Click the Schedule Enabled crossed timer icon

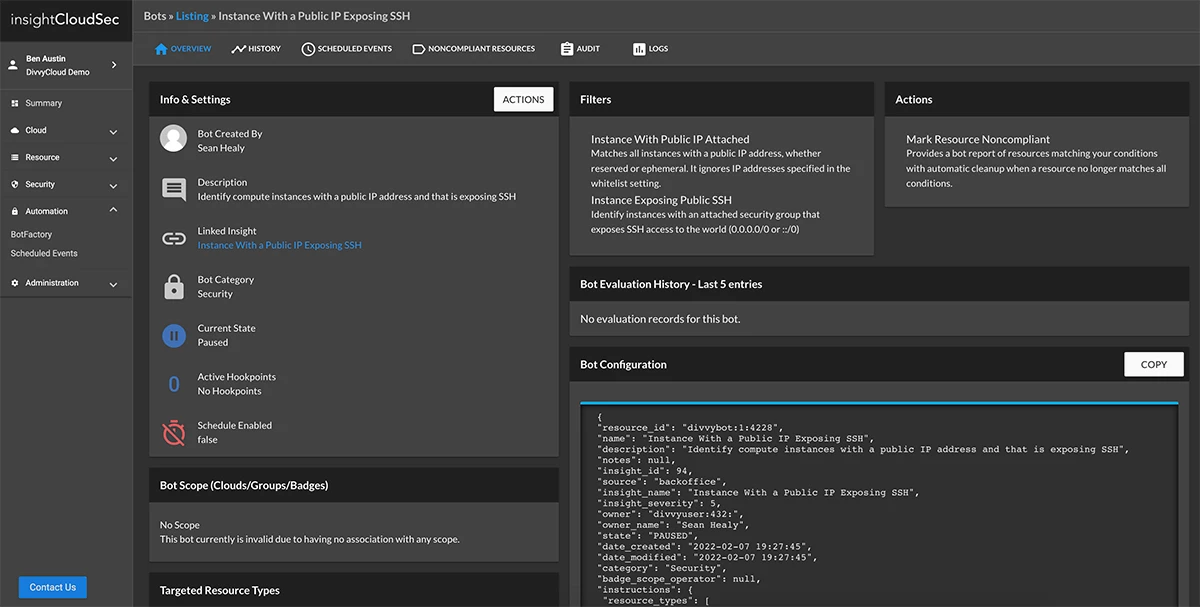point(174,432)
